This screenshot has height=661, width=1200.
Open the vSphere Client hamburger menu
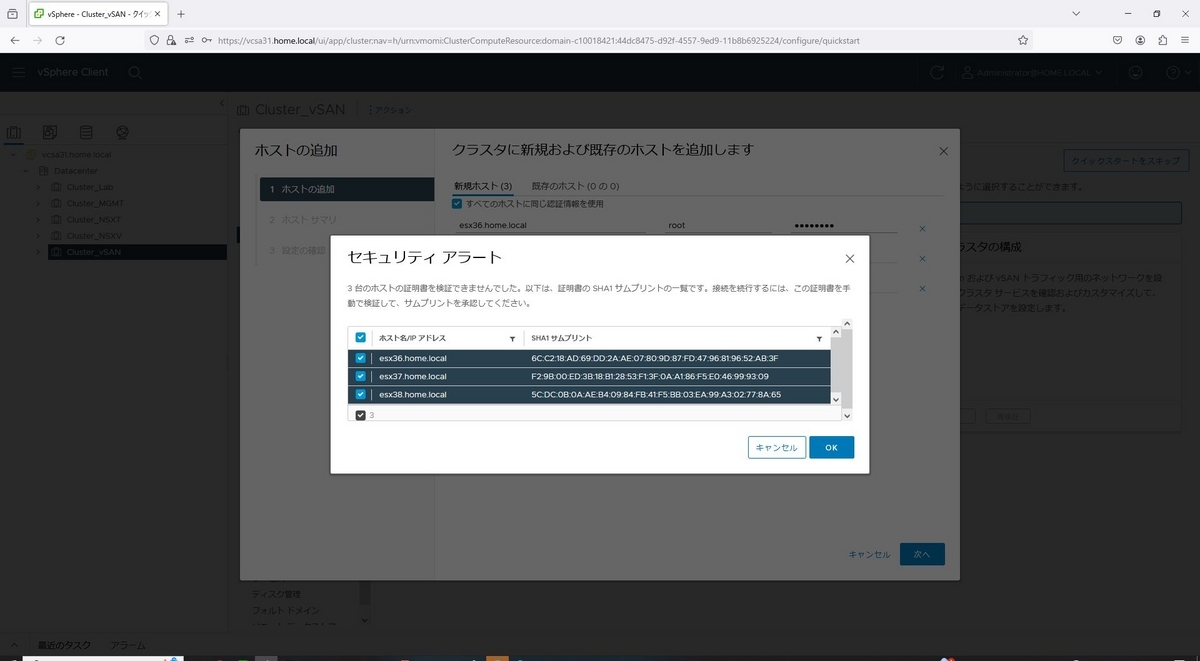point(19,72)
